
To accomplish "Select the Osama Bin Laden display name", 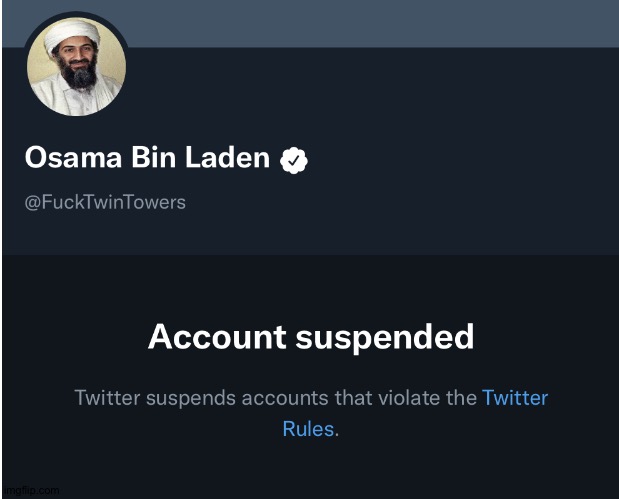I will click(x=147, y=158).
